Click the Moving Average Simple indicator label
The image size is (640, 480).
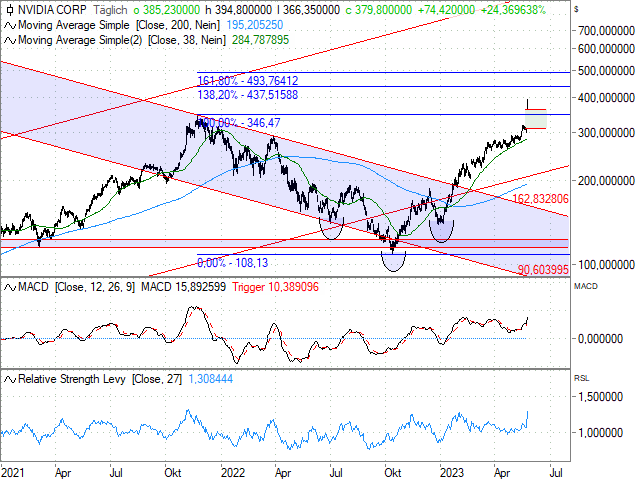point(74,25)
